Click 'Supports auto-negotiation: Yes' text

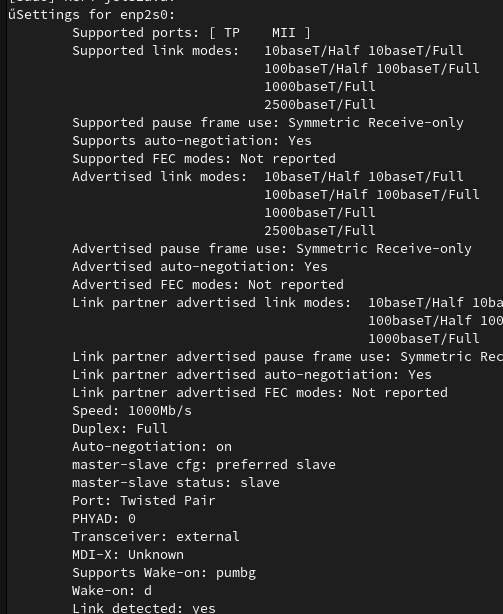[192, 141]
